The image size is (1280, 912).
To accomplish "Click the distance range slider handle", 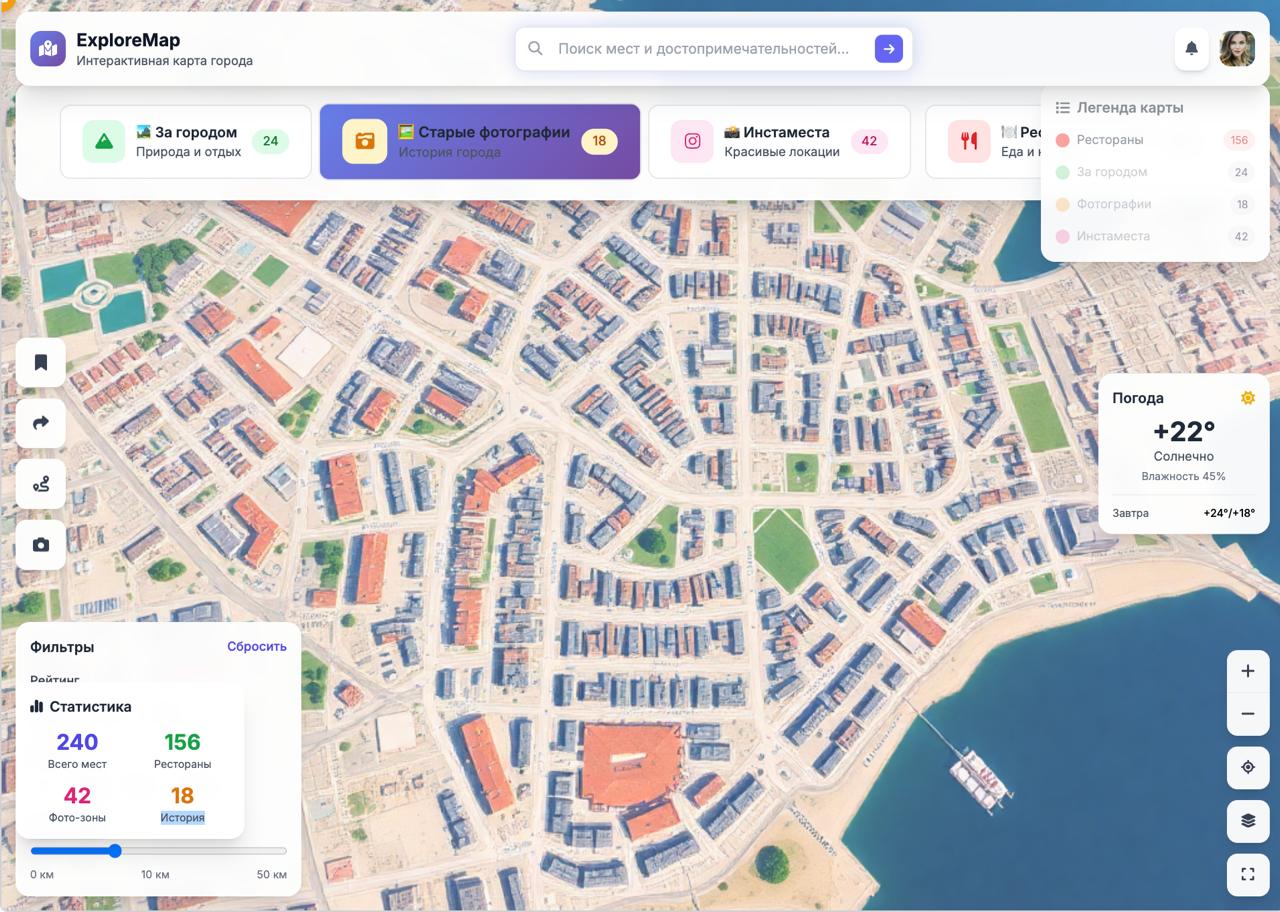I will [115, 851].
